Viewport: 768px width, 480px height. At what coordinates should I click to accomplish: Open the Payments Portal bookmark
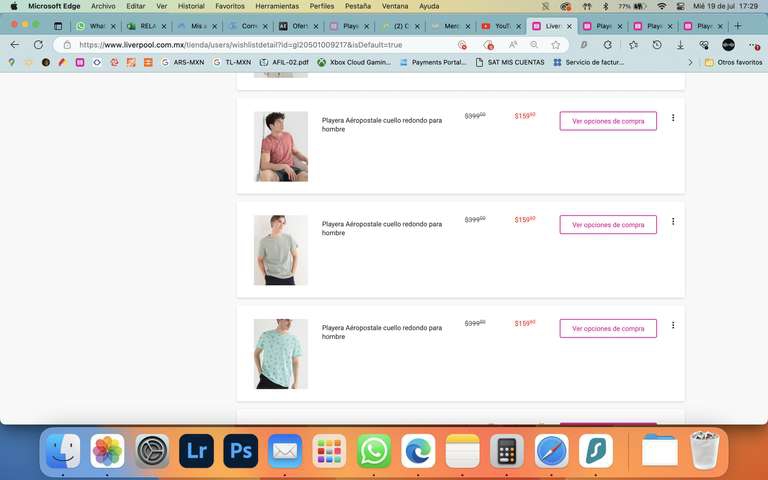click(x=433, y=62)
